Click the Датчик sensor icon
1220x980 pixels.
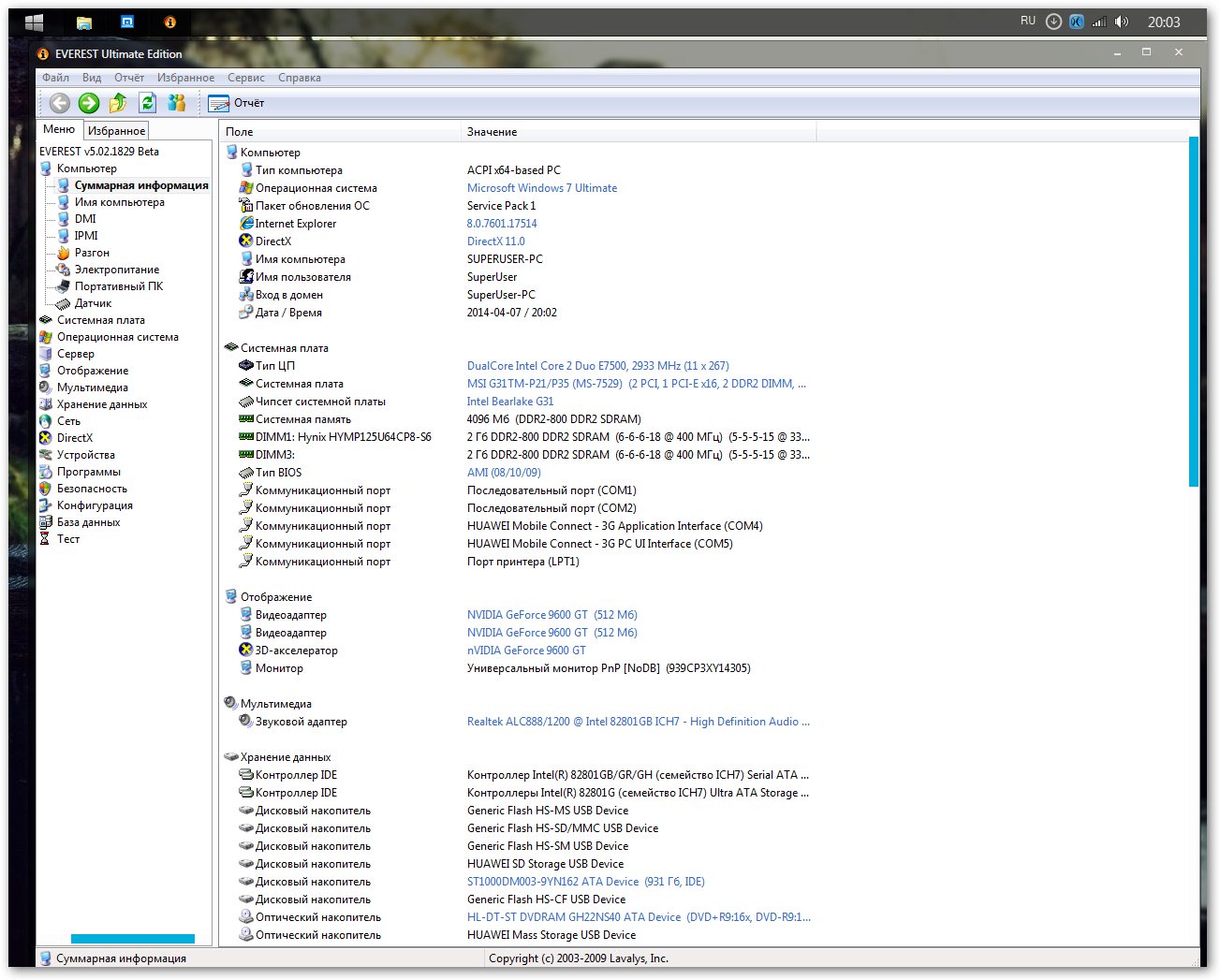click(63, 303)
